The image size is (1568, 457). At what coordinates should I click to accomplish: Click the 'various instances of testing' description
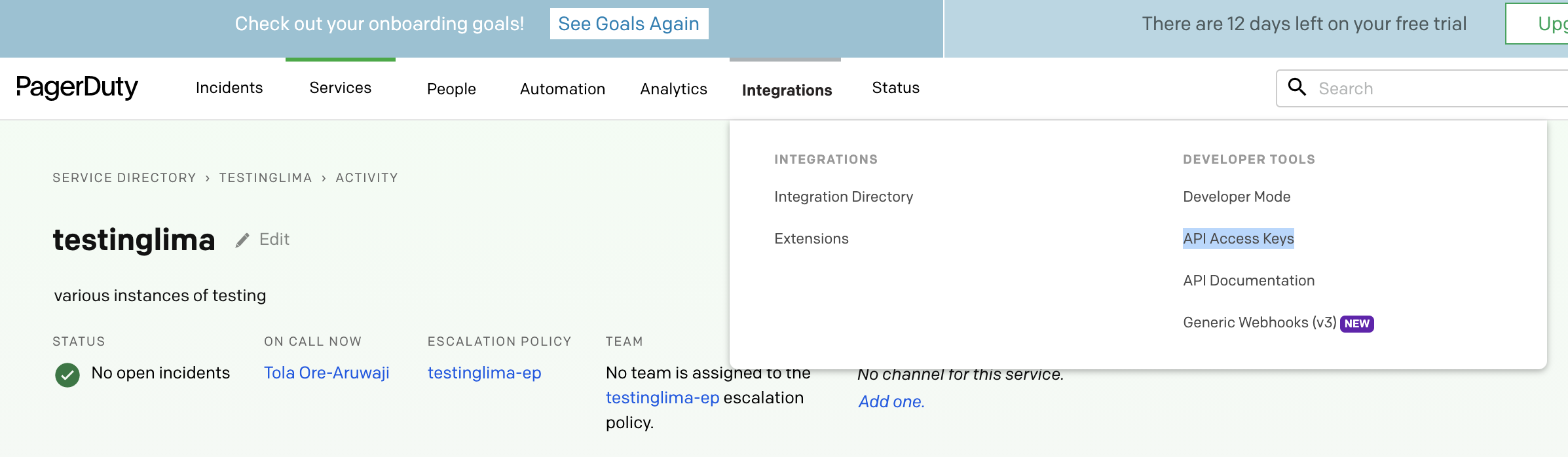[160, 295]
